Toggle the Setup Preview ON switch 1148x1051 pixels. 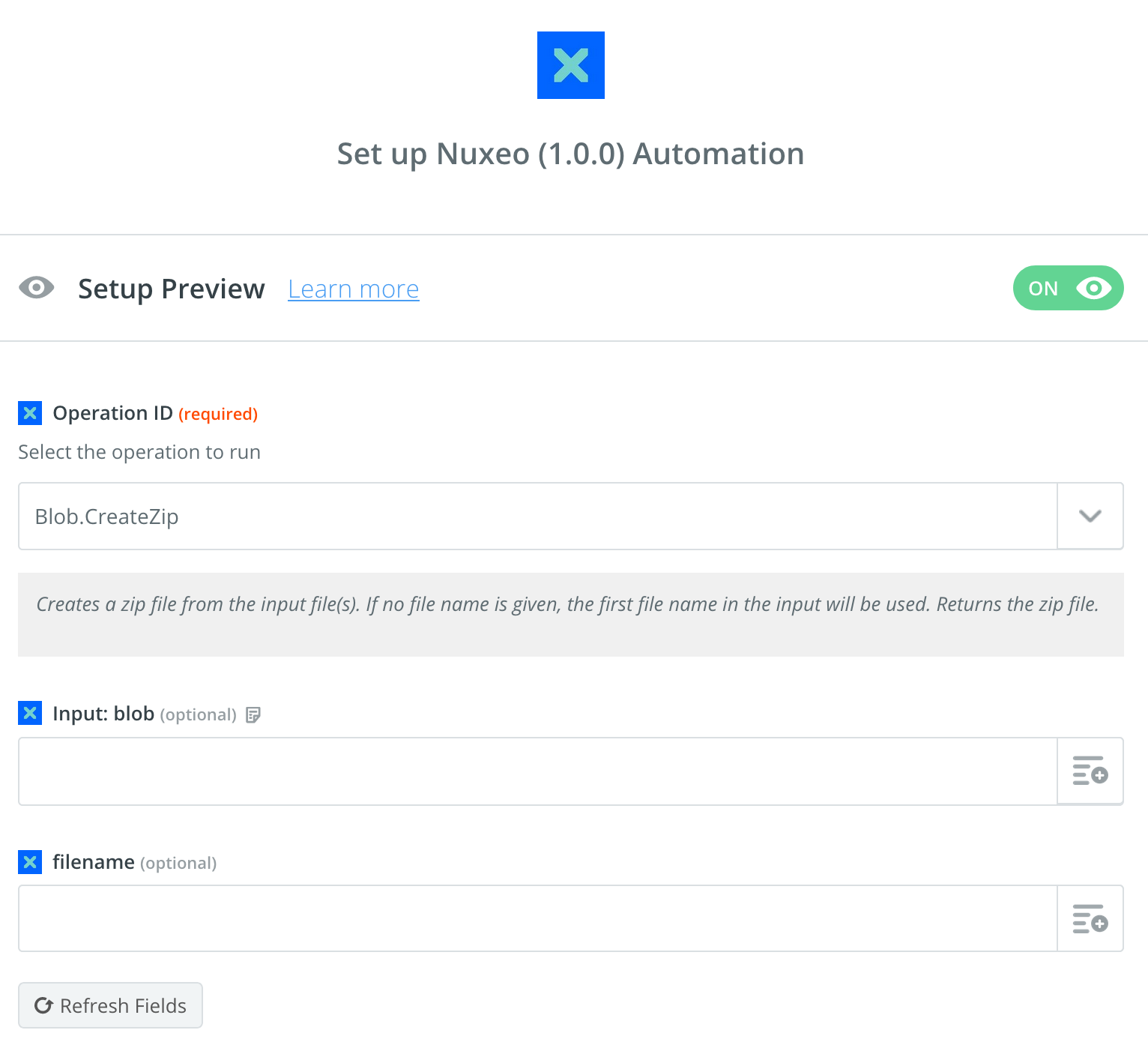(1068, 288)
